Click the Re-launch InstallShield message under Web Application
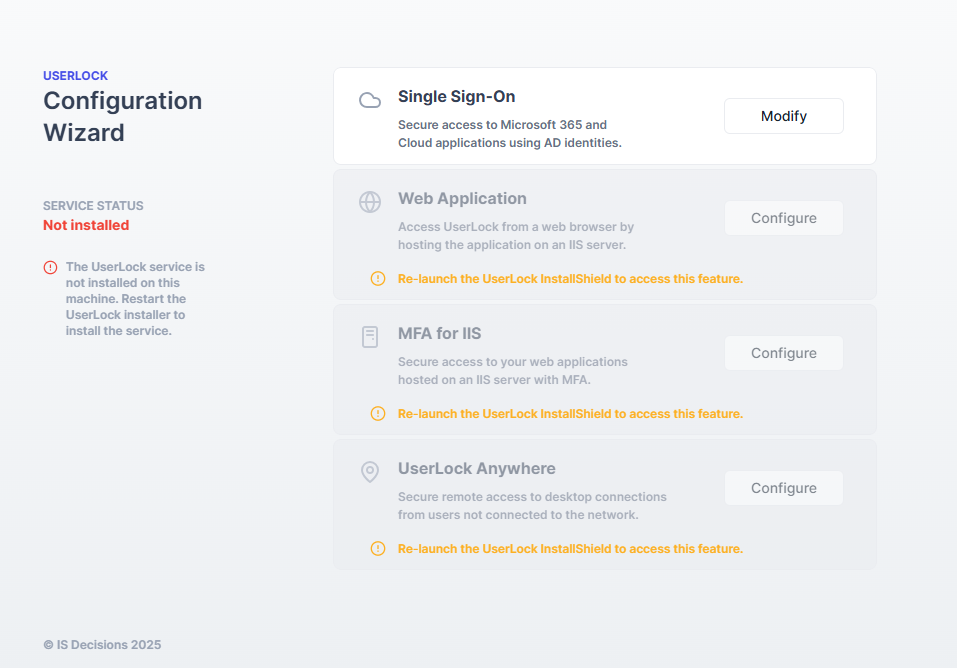Image resolution: width=957 pixels, height=668 pixels. [570, 279]
